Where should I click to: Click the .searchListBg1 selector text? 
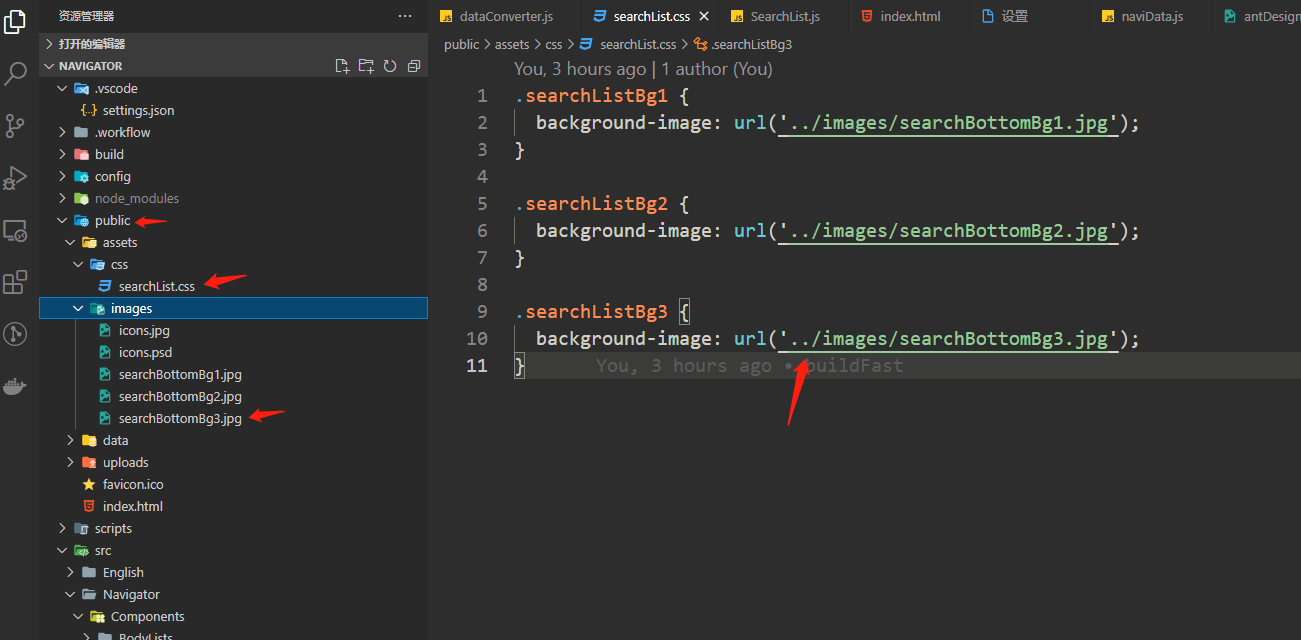click(x=591, y=96)
